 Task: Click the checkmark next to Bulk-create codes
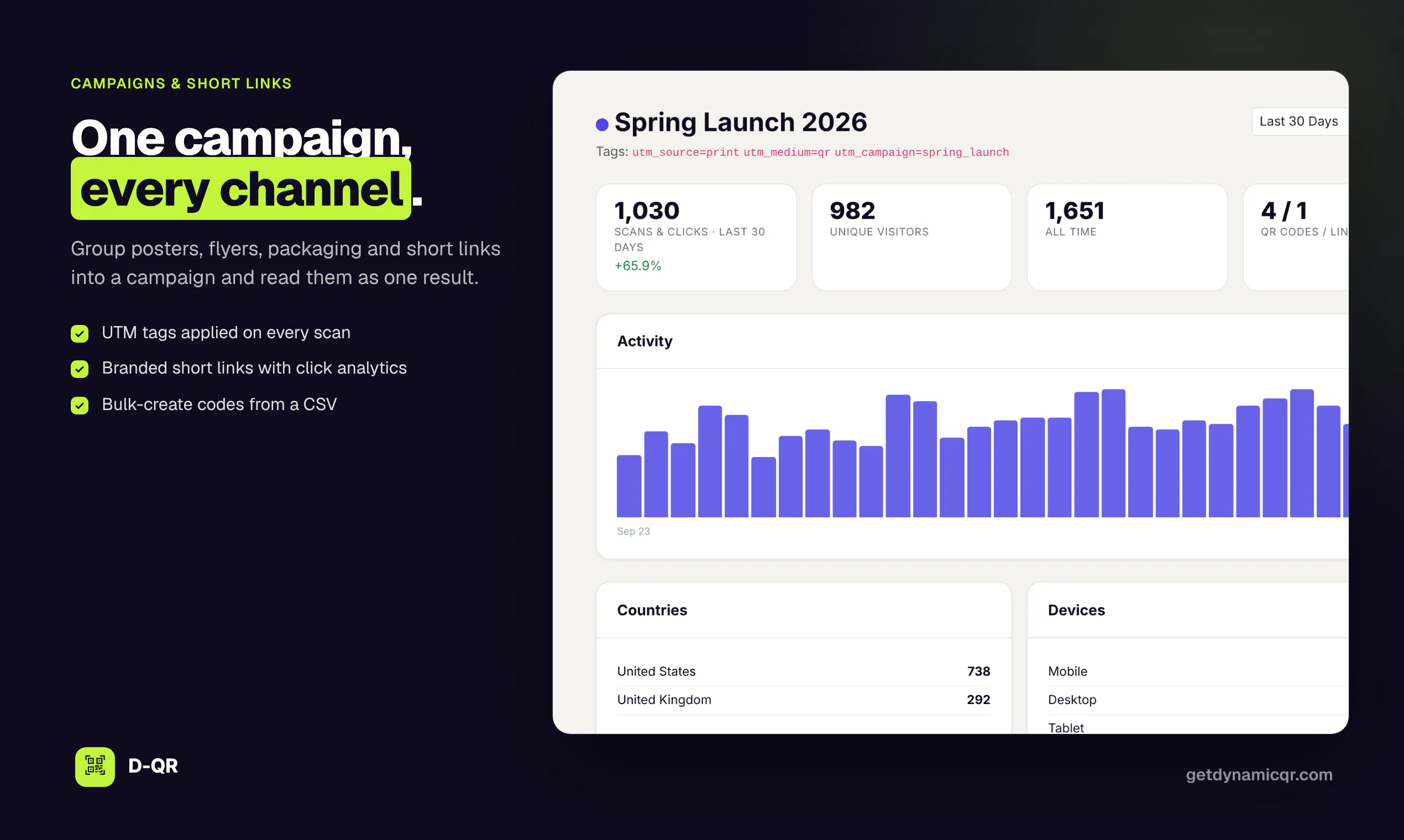pyautogui.click(x=79, y=405)
